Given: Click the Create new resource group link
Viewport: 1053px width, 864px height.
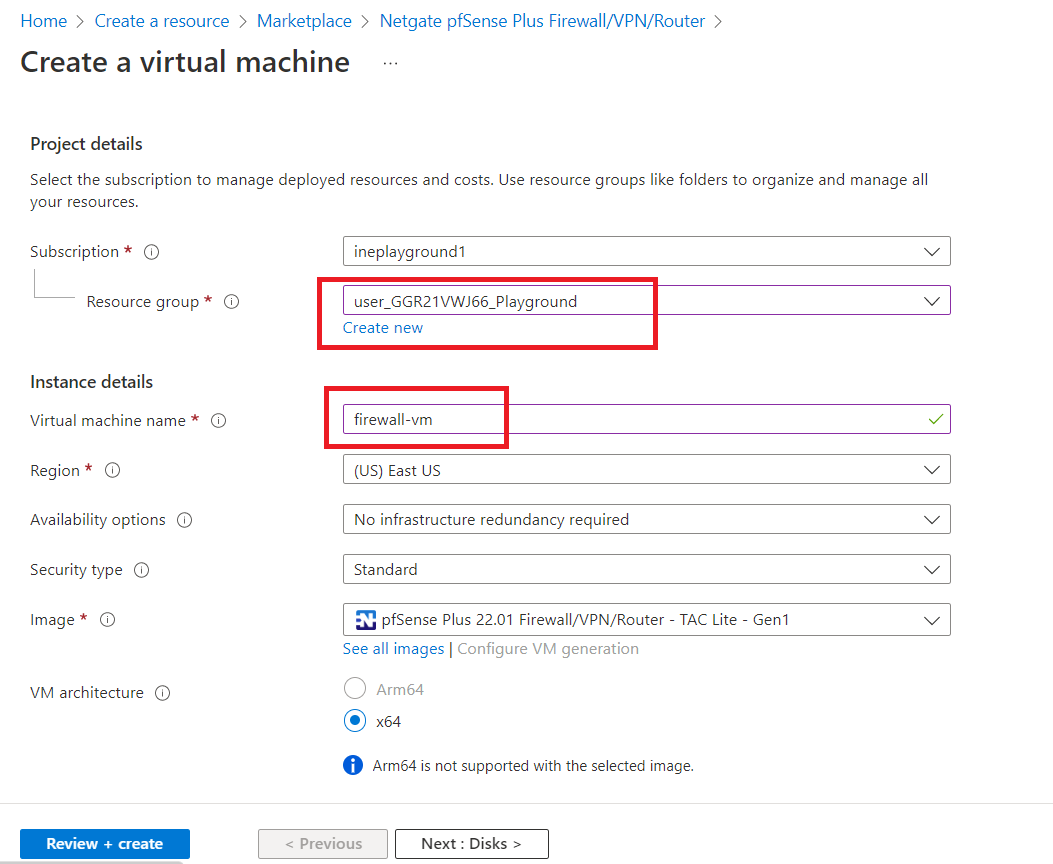Looking at the screenshot, I should click(383, 328).
